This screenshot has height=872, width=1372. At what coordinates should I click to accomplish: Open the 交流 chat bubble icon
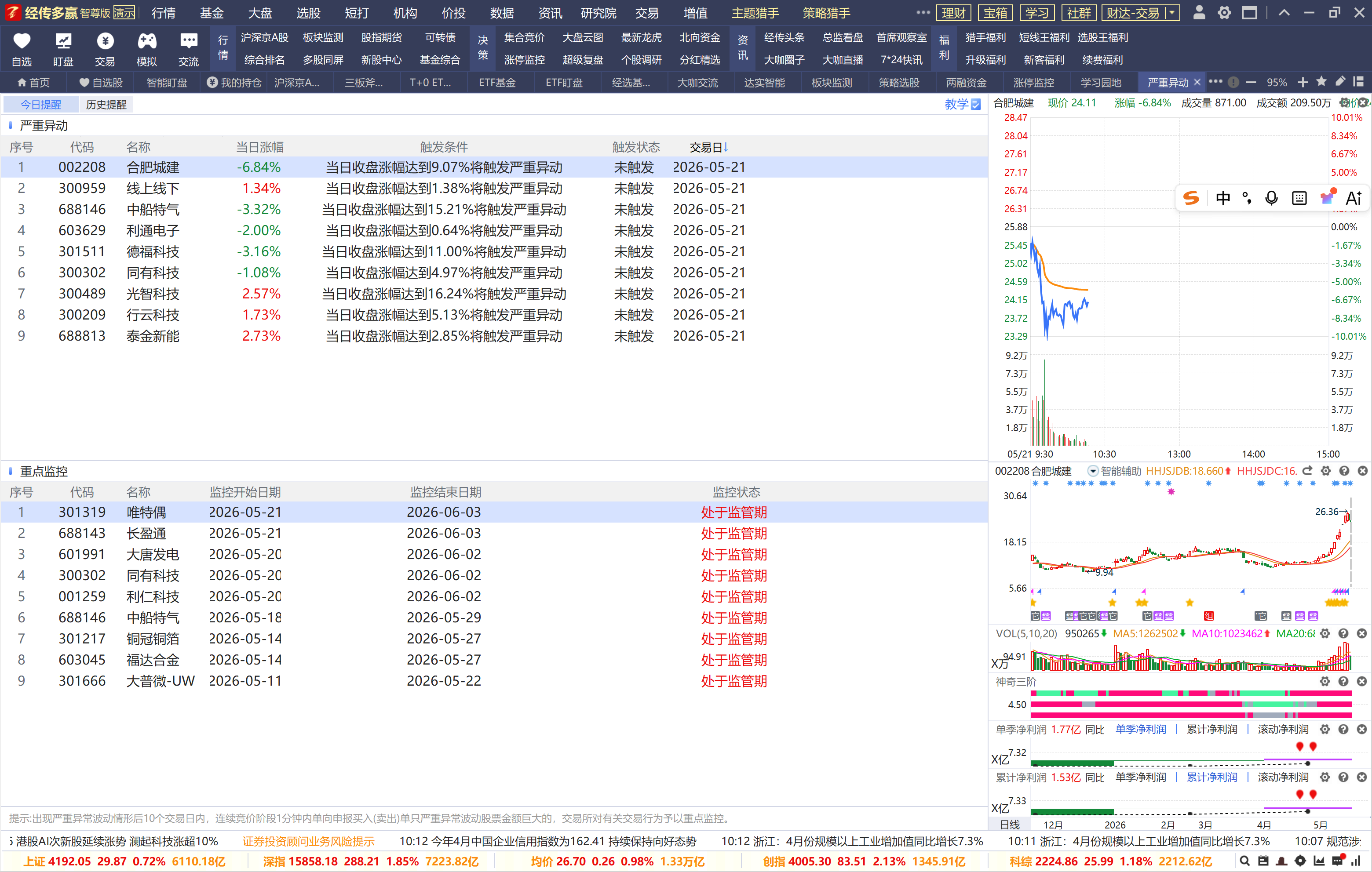pyautogui.click(x=189, y=41)
